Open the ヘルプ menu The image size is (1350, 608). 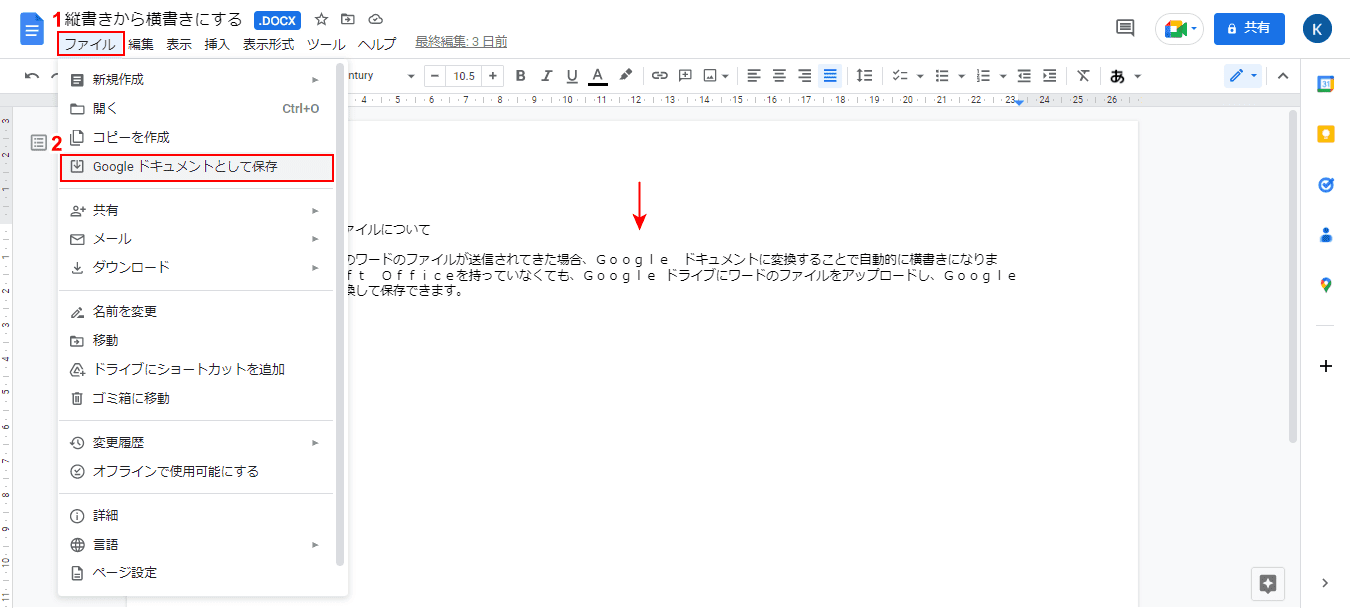tap(377, 44)
